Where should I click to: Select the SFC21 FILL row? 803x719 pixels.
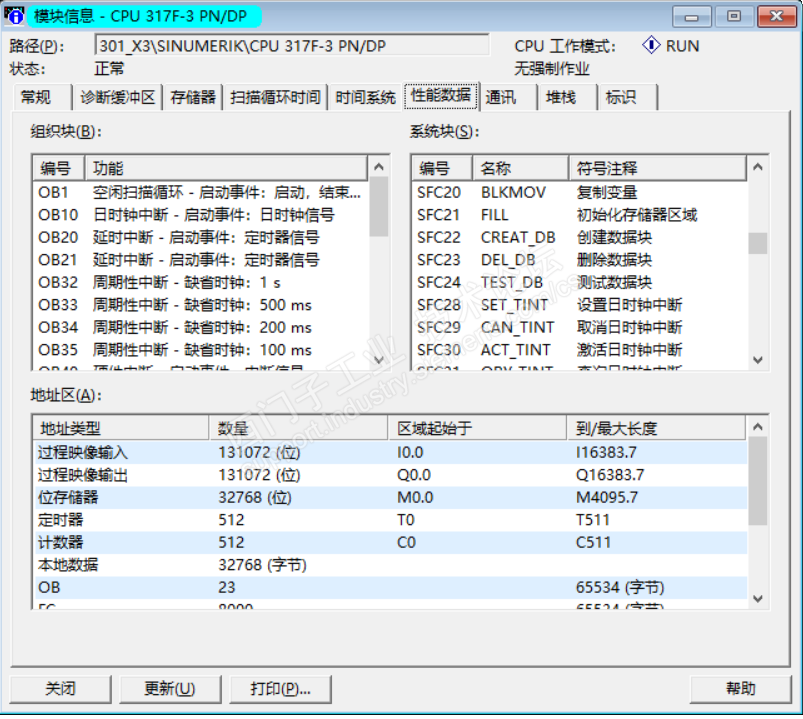(x=580, y=215)
